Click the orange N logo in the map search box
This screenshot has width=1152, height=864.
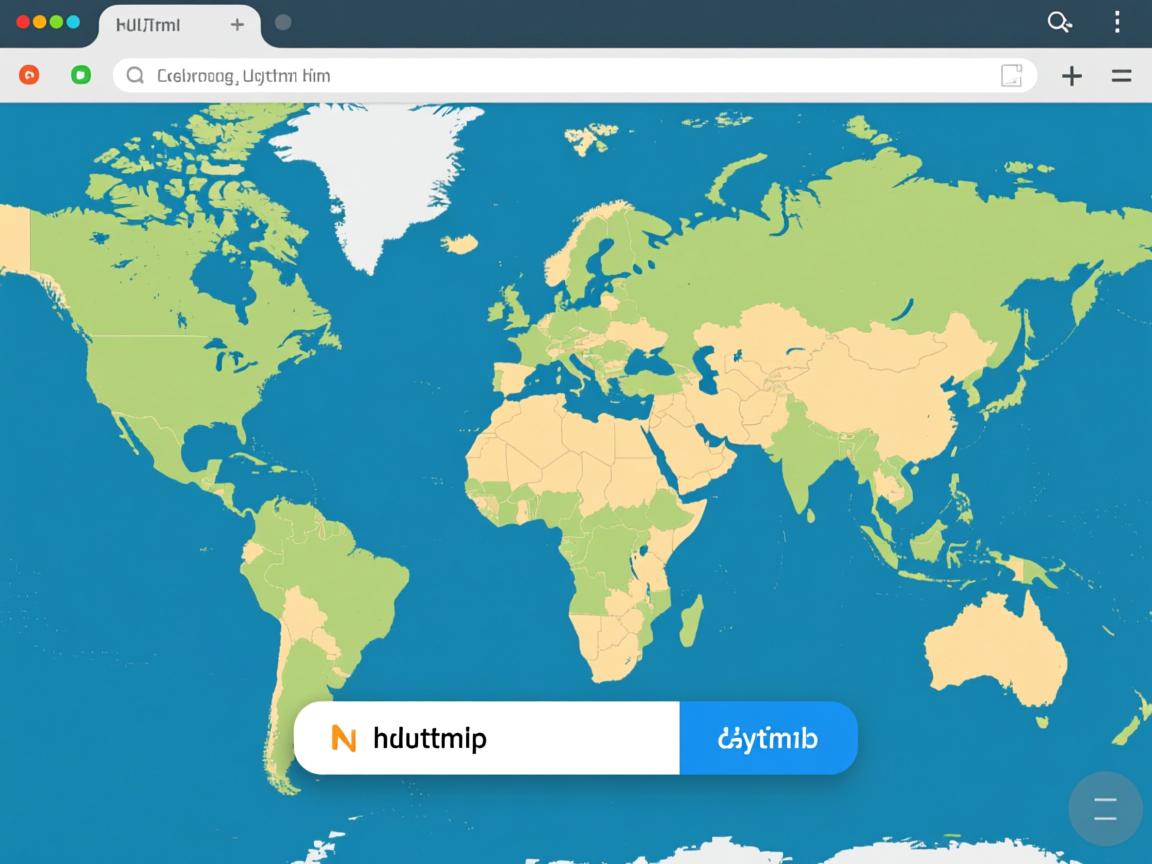pyautogui.click(x=343, y=739)
